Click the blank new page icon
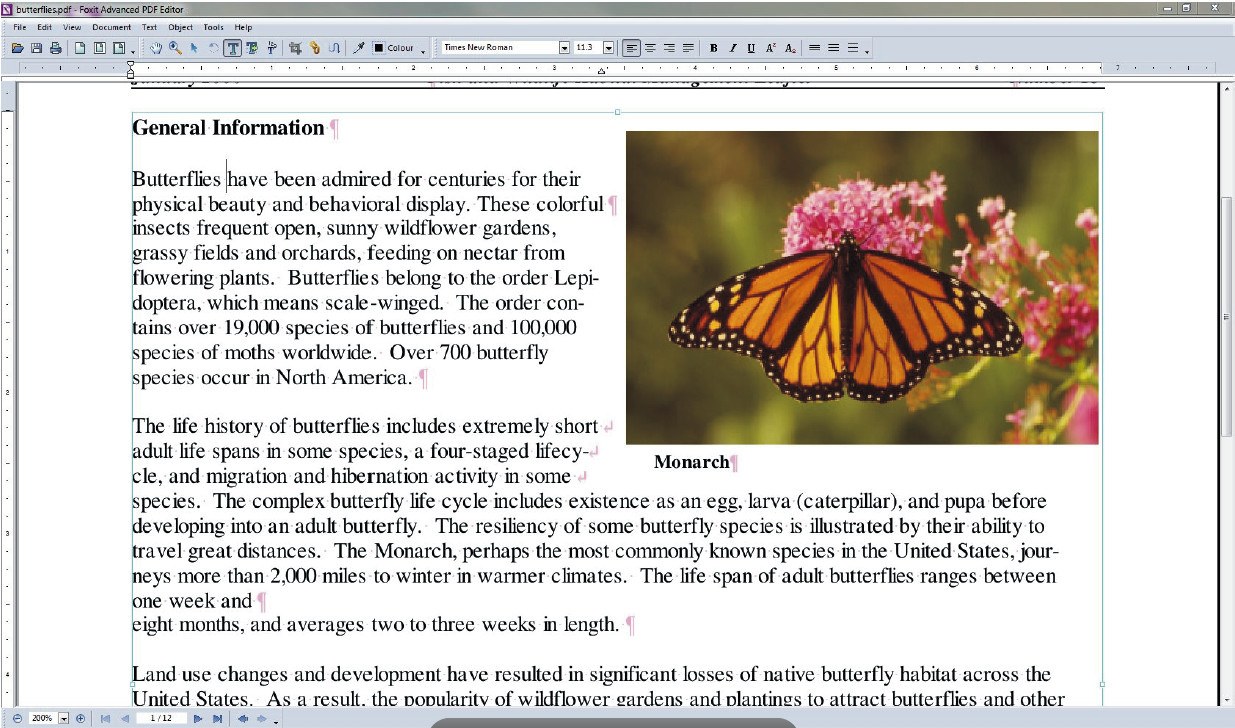Screen dimensions: 1235x728 (x=80, y=48)
